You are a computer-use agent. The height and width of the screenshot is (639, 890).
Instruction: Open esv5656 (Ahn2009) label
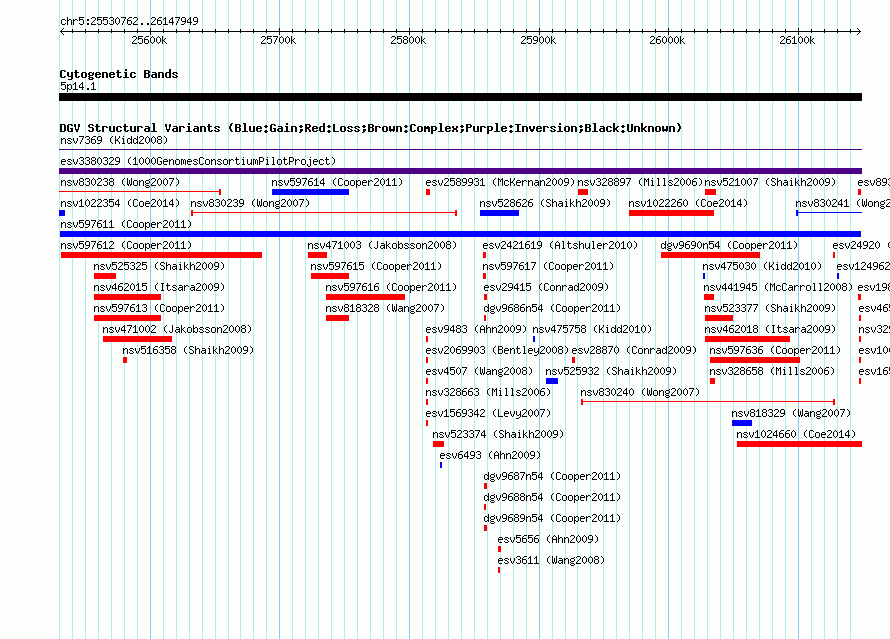[x=548, y=539]
